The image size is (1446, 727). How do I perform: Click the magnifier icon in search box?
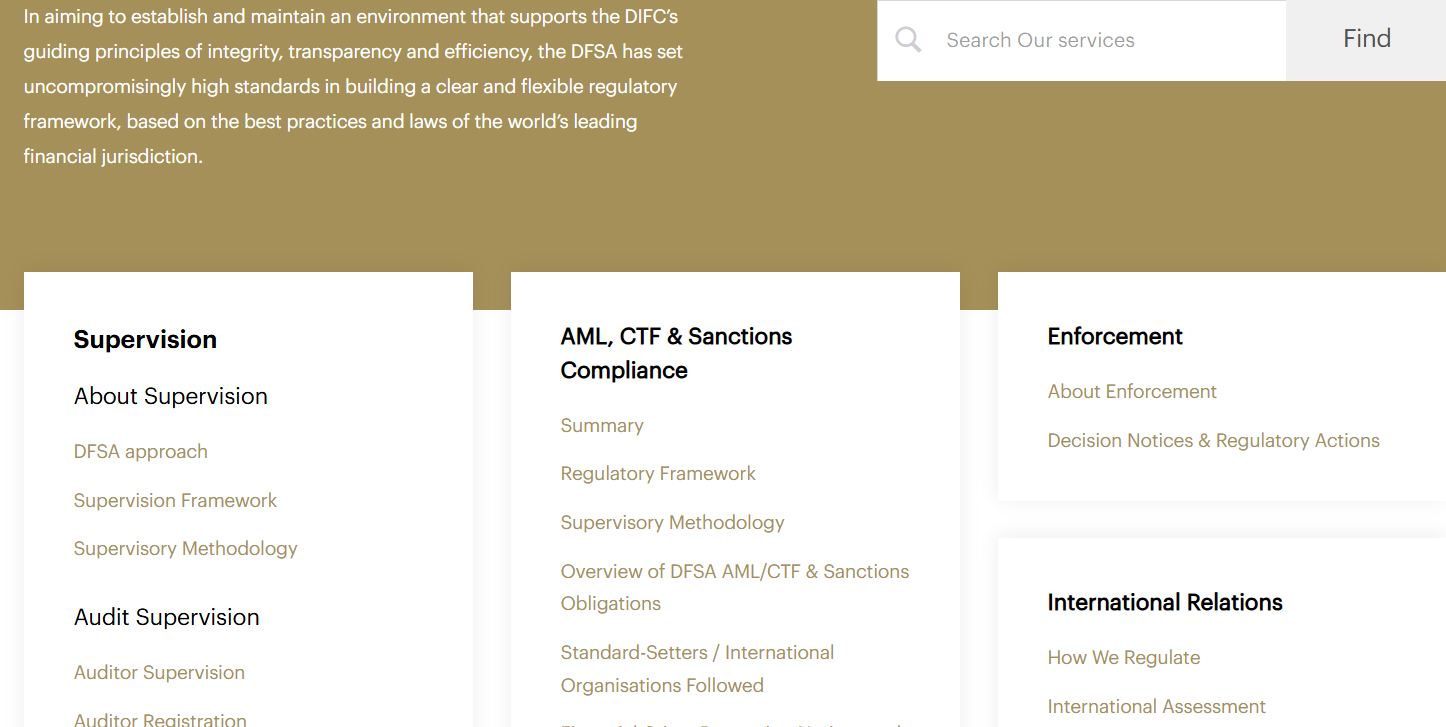click(908, 40)
